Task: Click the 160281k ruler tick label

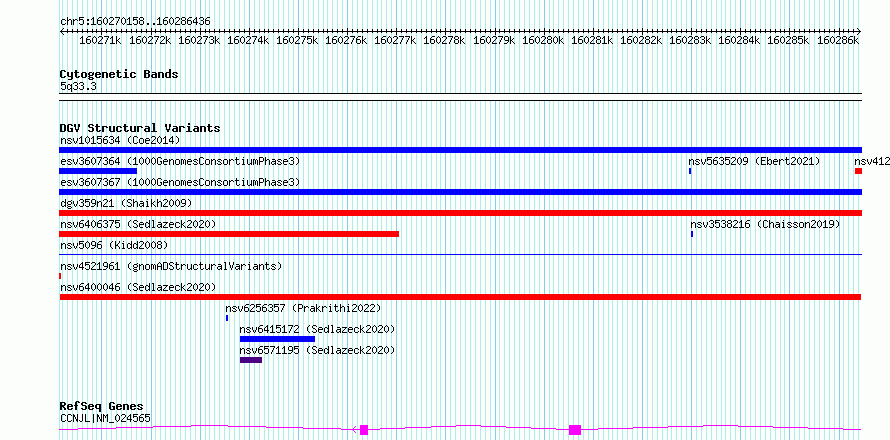Action: (x=592, y=40)
